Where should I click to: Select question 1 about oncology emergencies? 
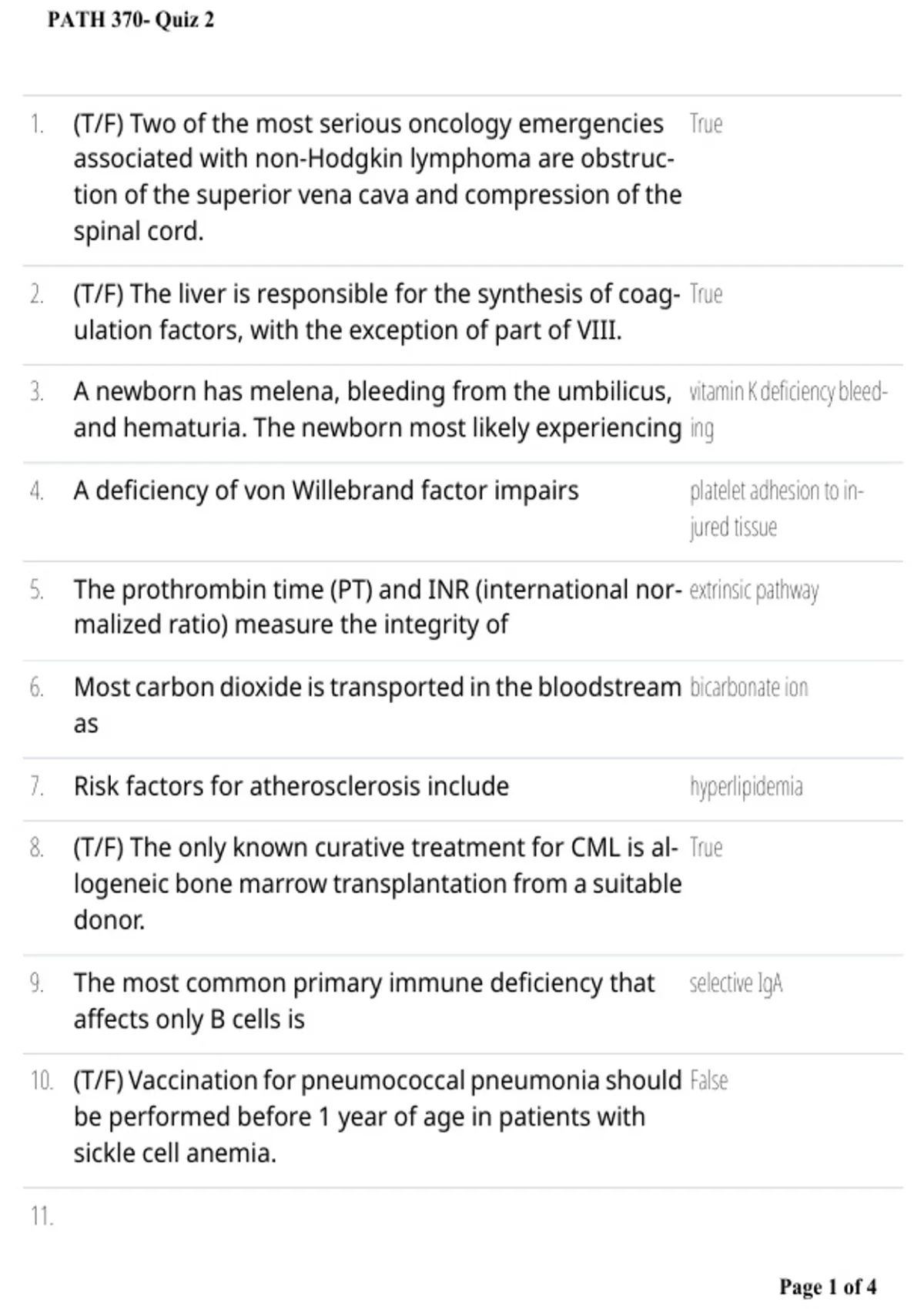pos(377,177)
